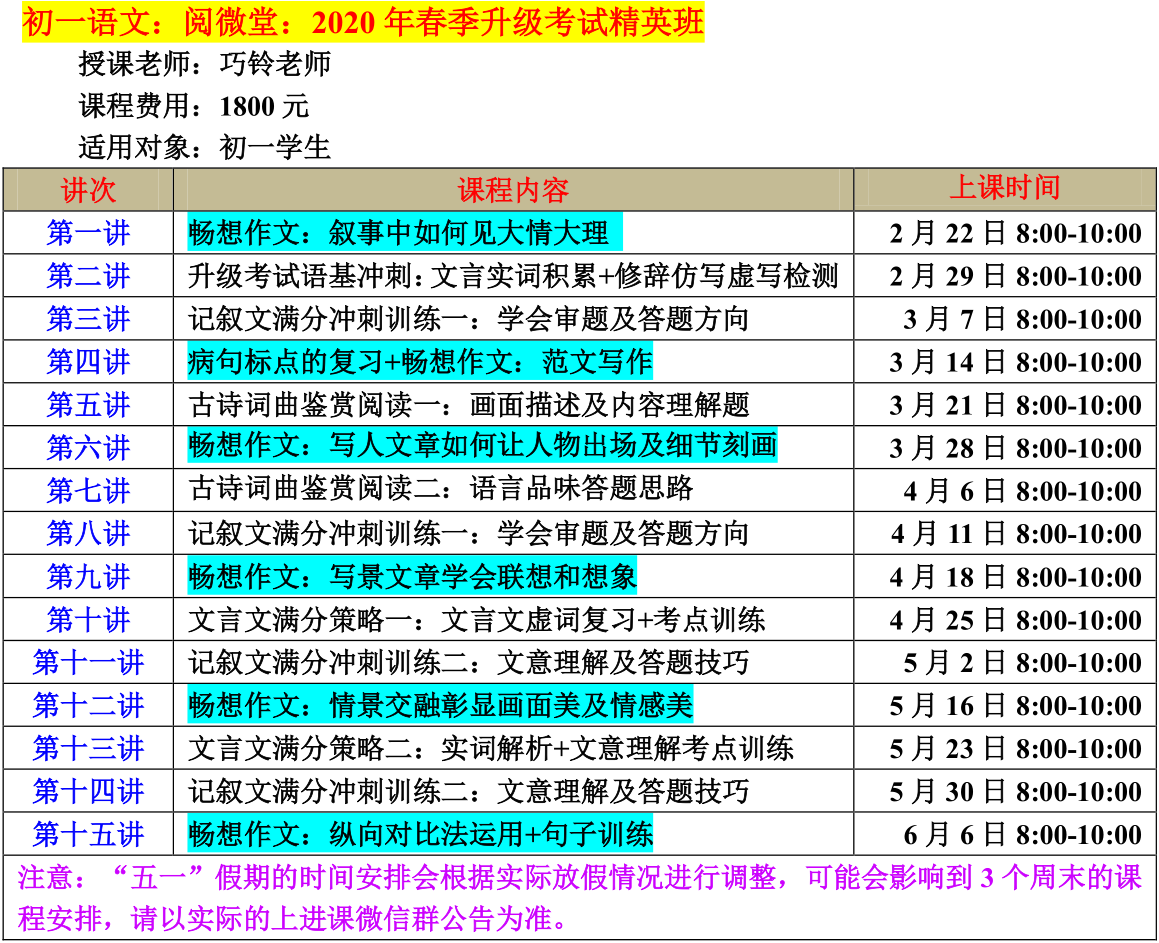The width and height of the screenshot is (1159, 943).
Task: Click '文言文满分策略二' course content cell
Action: point(491,749)
